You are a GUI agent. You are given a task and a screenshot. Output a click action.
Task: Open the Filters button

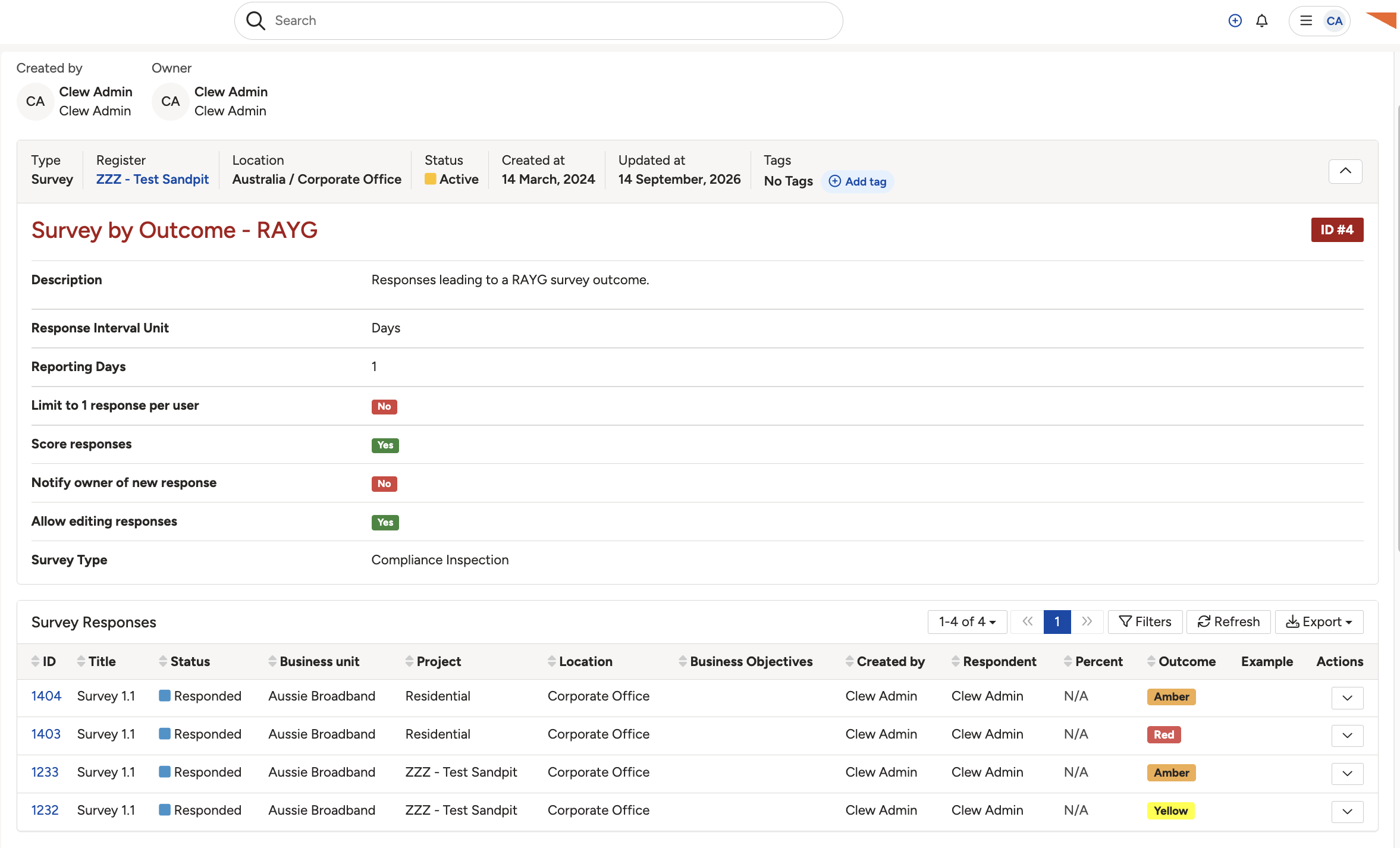click(x=1145, y=622)
